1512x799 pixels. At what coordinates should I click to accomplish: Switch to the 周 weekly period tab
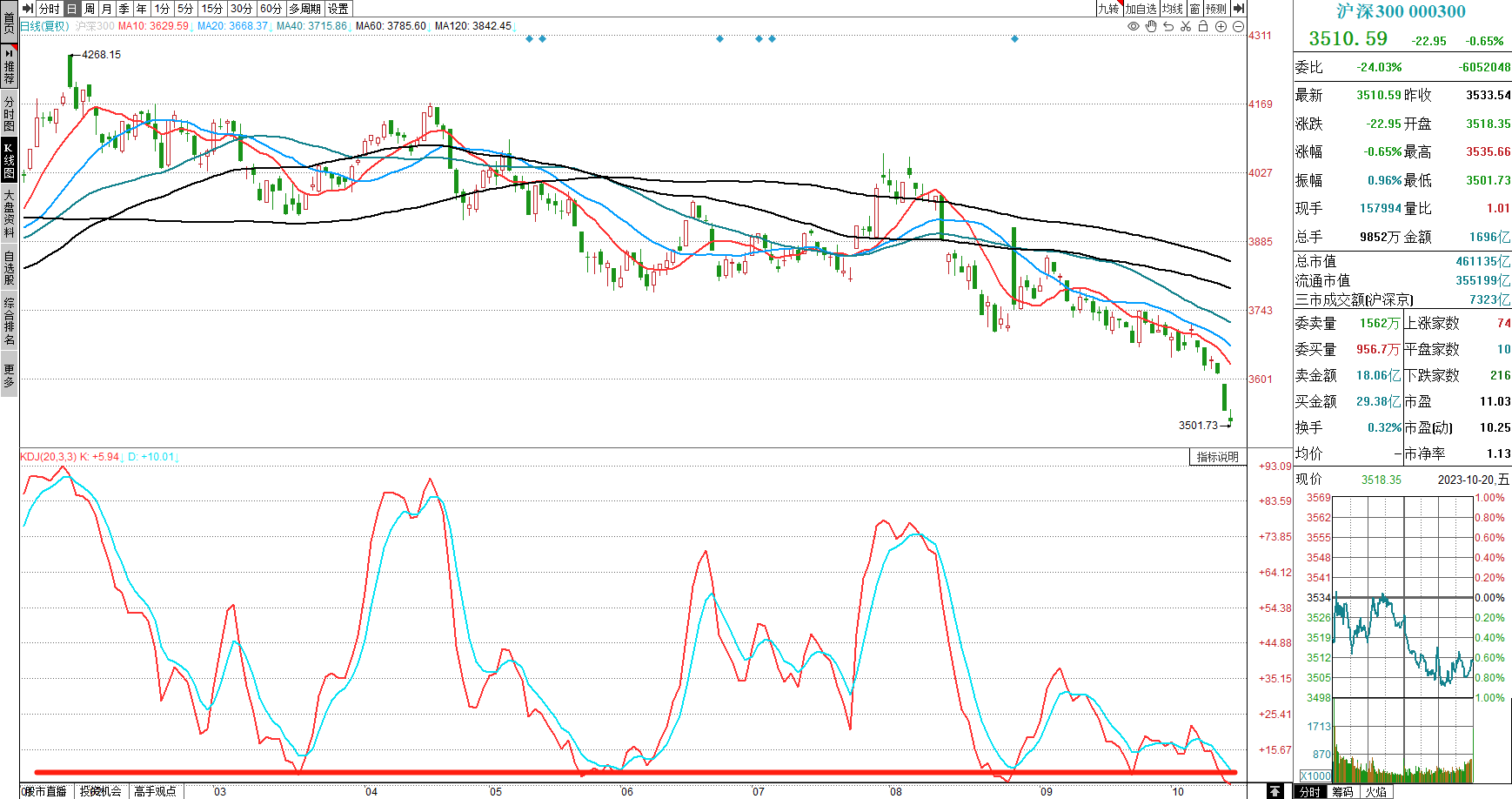pyautogui.click(x=90, y=9)
